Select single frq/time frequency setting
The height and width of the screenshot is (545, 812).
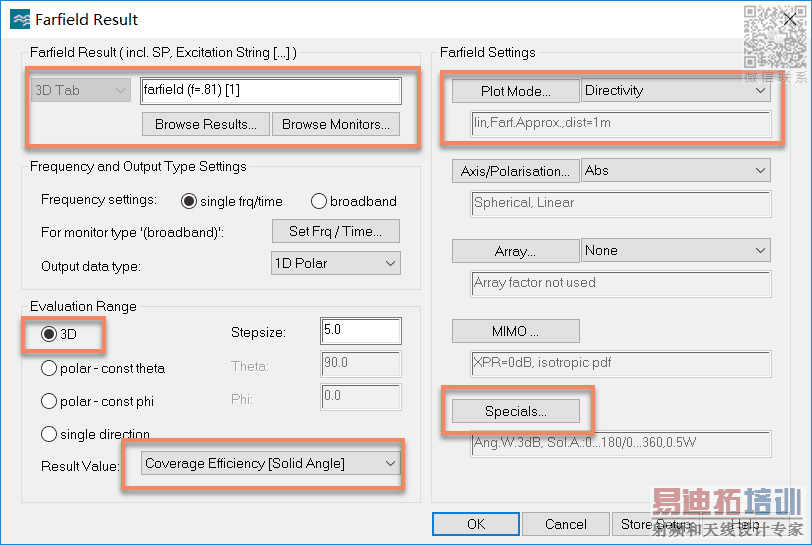pyautogui.click(x=231, y=201)
